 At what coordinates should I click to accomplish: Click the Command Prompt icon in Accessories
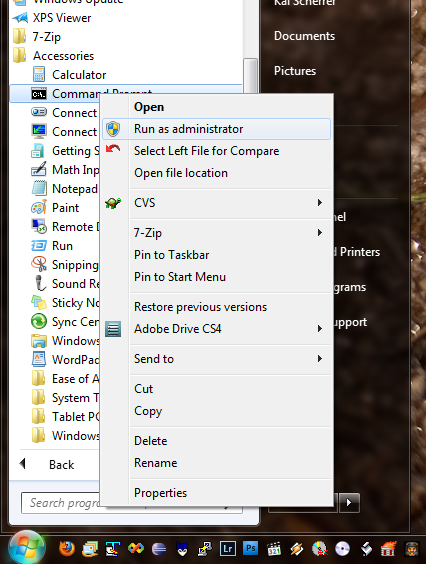coord(38,94)
